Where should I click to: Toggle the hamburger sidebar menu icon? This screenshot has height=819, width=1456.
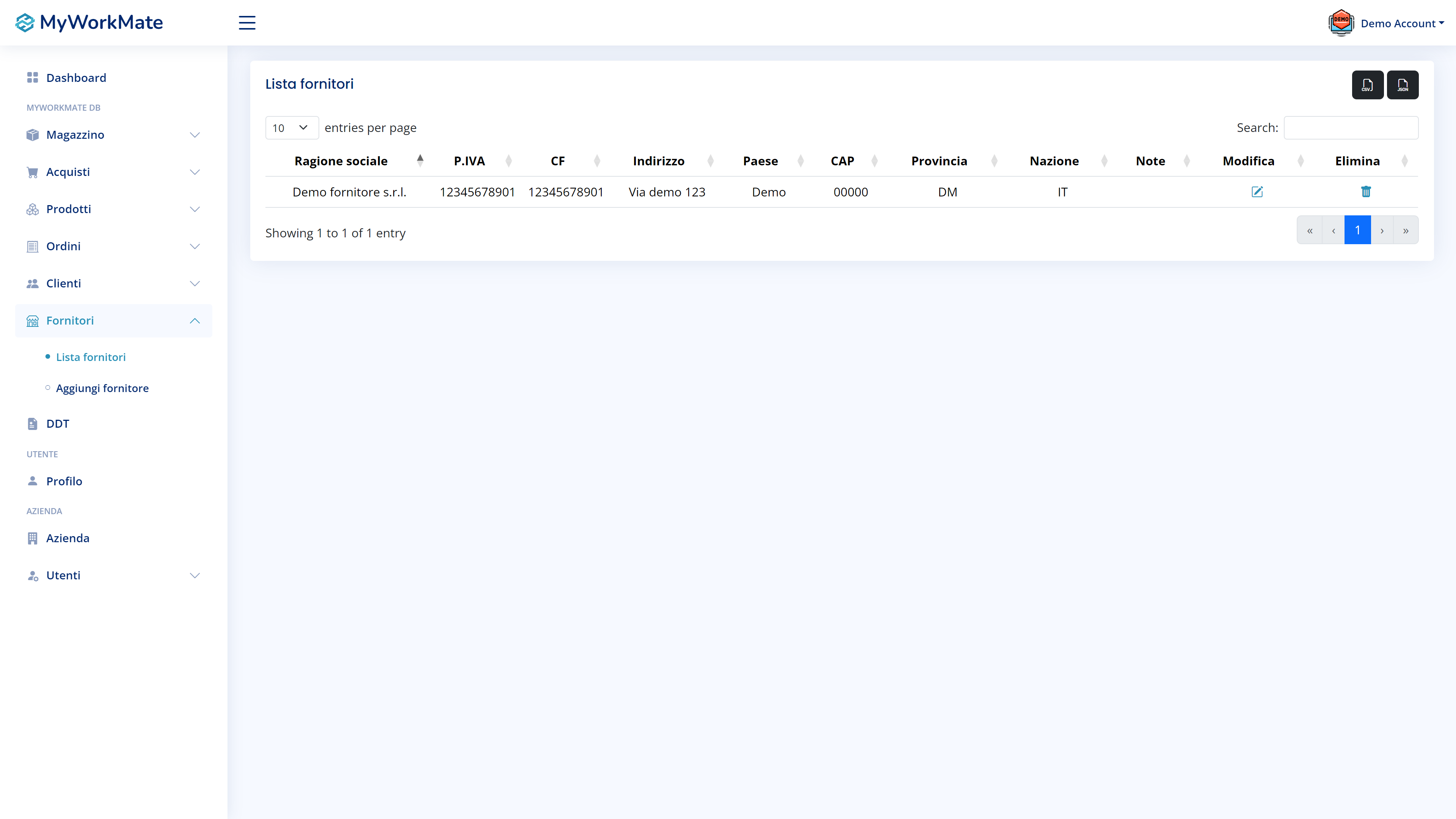(x=247, y=23)
